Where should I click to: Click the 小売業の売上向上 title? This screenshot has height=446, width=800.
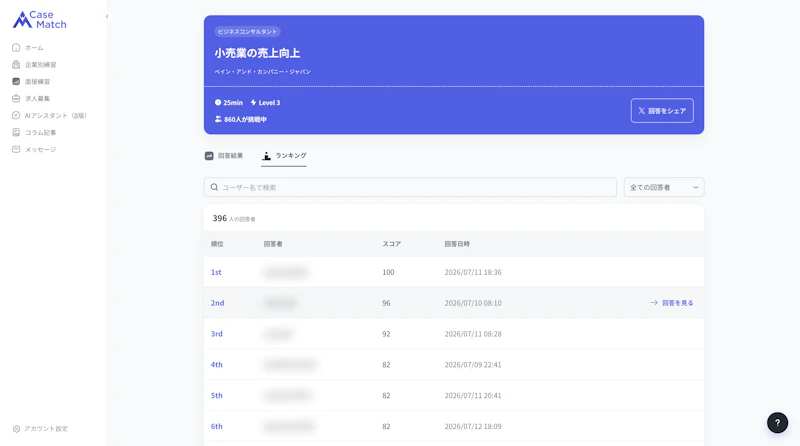[x=257, y=53]
